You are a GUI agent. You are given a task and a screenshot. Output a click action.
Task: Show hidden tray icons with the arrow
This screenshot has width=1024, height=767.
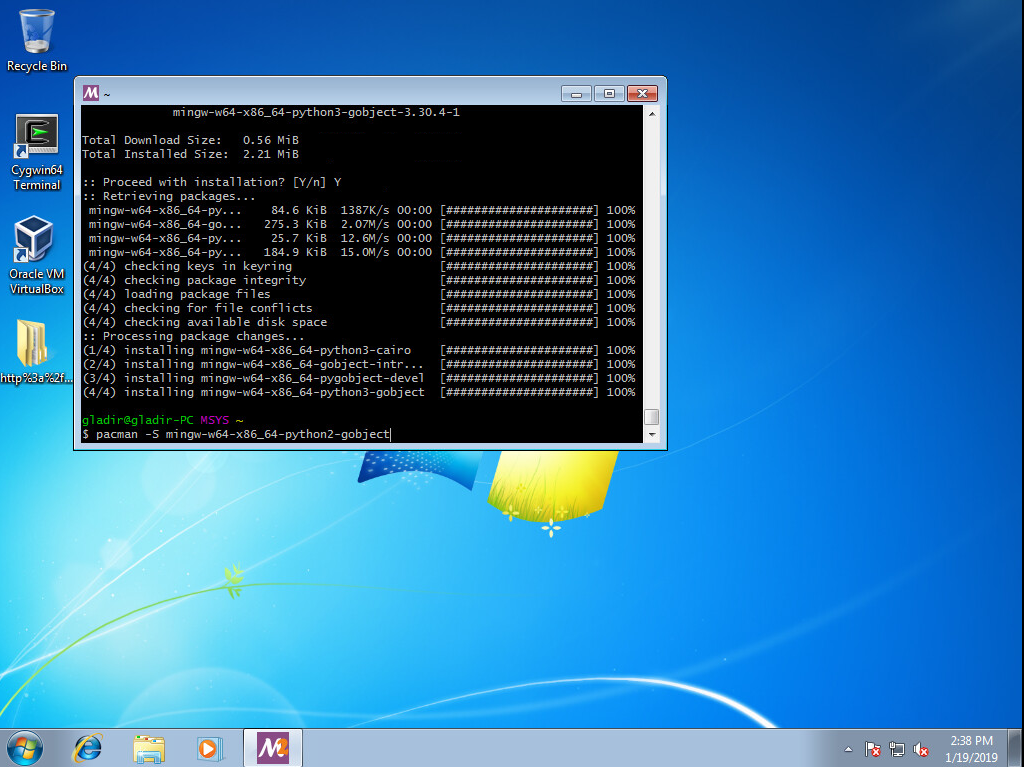pos(849,749)
